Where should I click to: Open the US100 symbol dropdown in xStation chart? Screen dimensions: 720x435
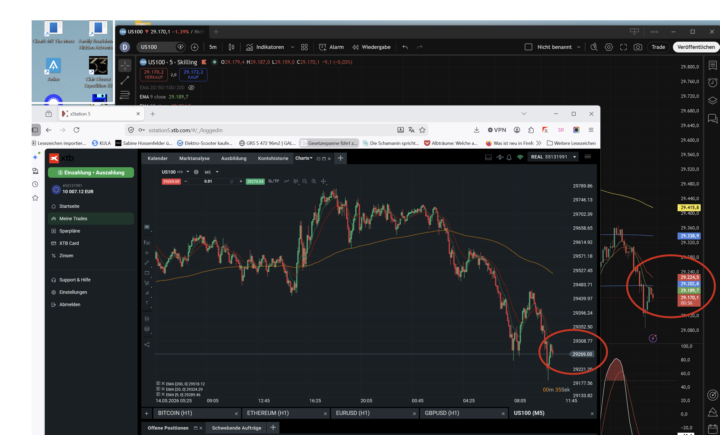point(188,172)
